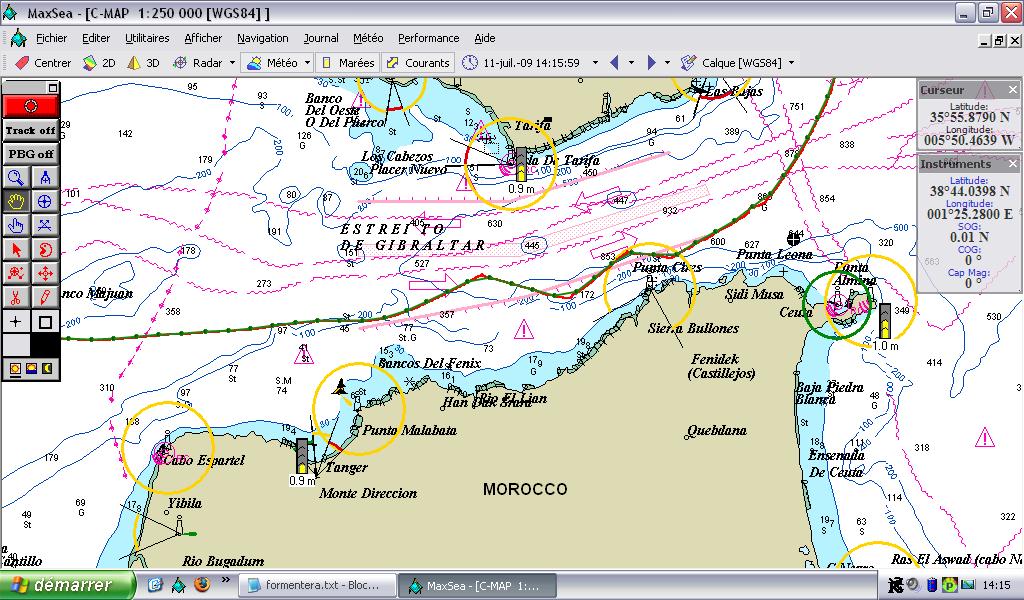Open the Utilitaires menu
This screenshot has height=600, width=1024.
coord(147,38)
